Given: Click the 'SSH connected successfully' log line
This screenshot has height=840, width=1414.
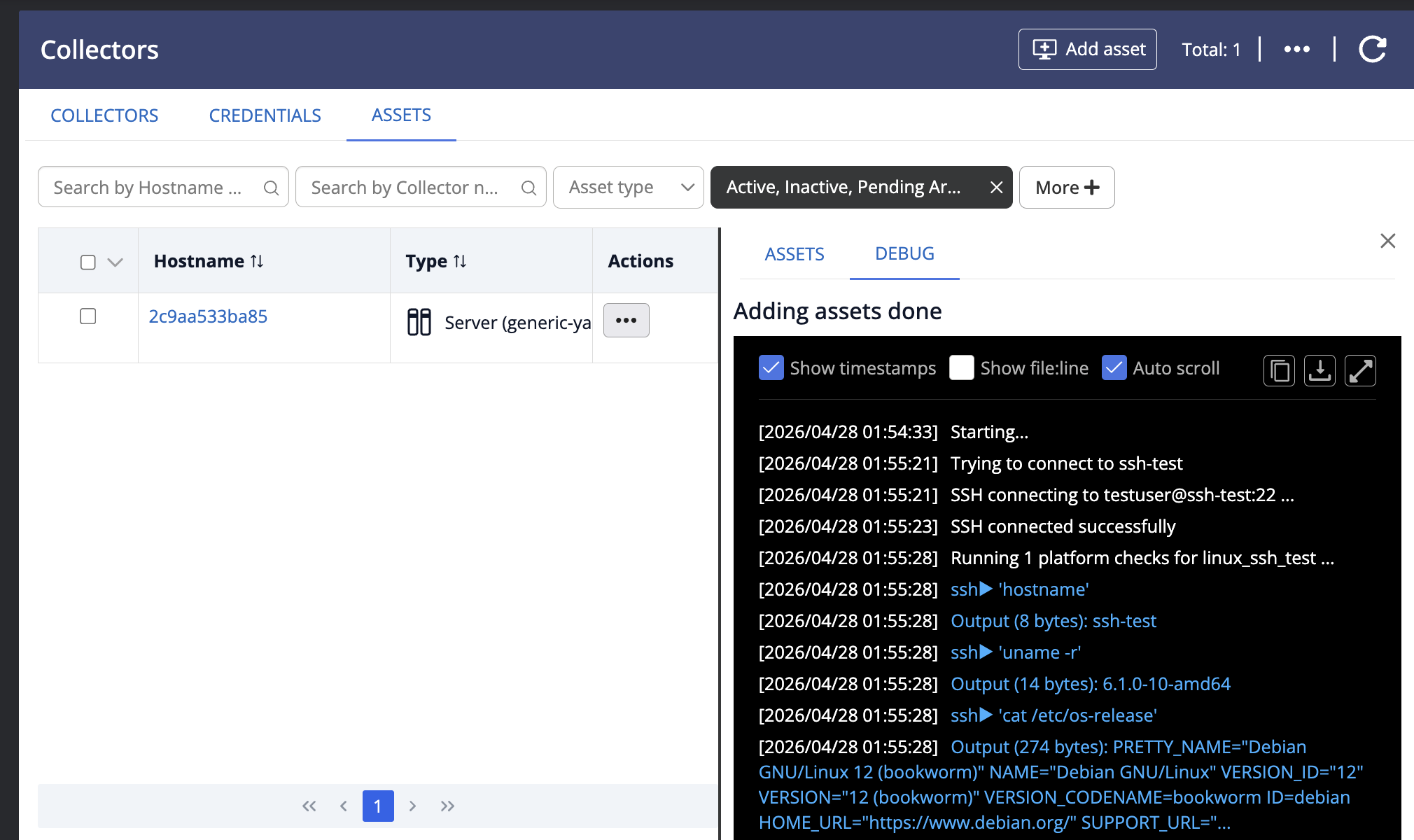Looking at the screenshot, I should (1063, 526).
